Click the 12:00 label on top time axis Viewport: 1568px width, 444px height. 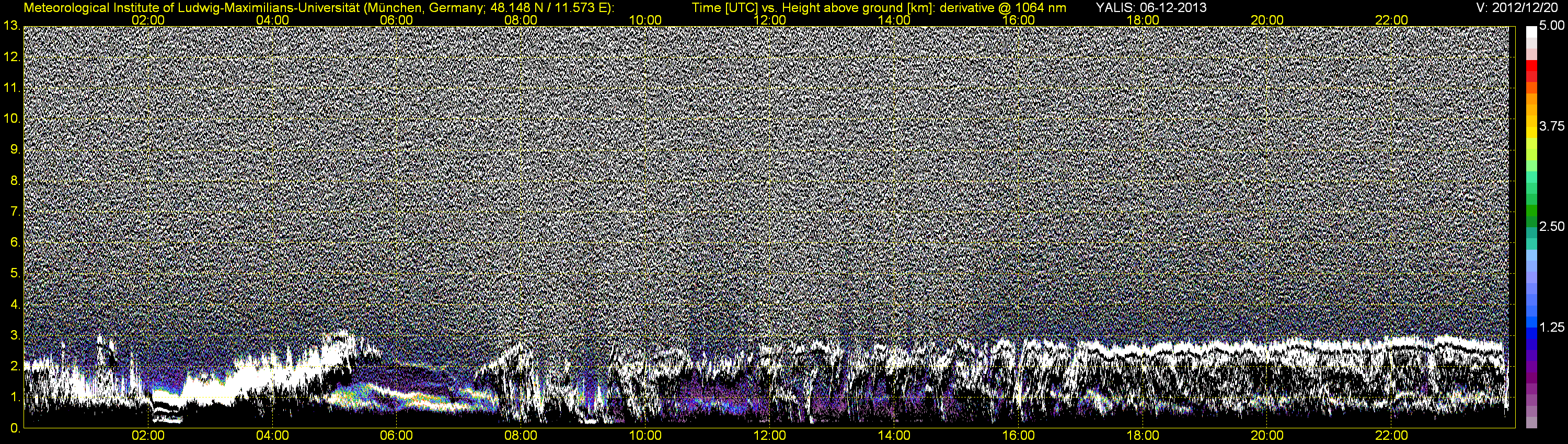click(769, 20)
